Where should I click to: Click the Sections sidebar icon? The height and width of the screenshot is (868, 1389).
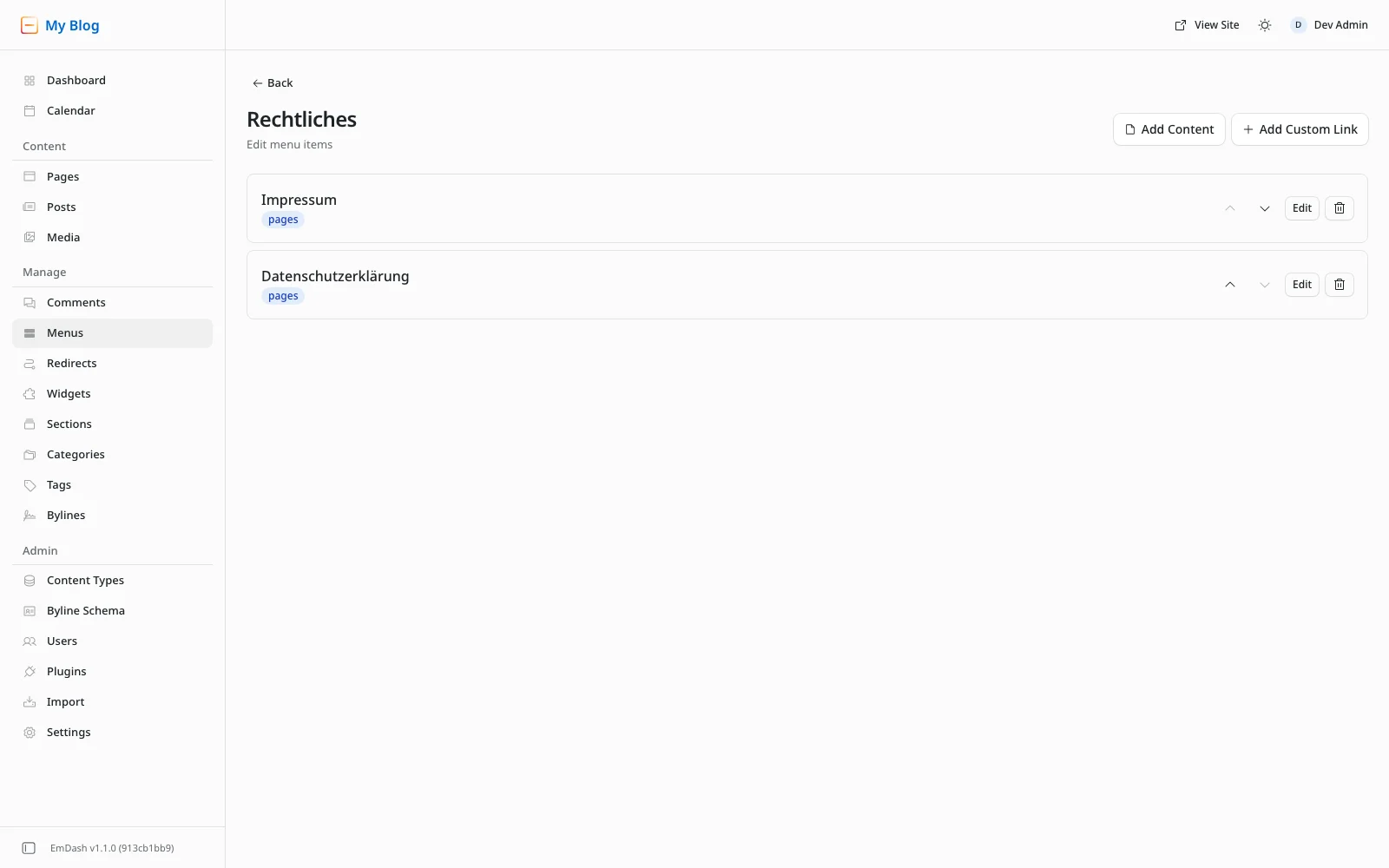30,424
